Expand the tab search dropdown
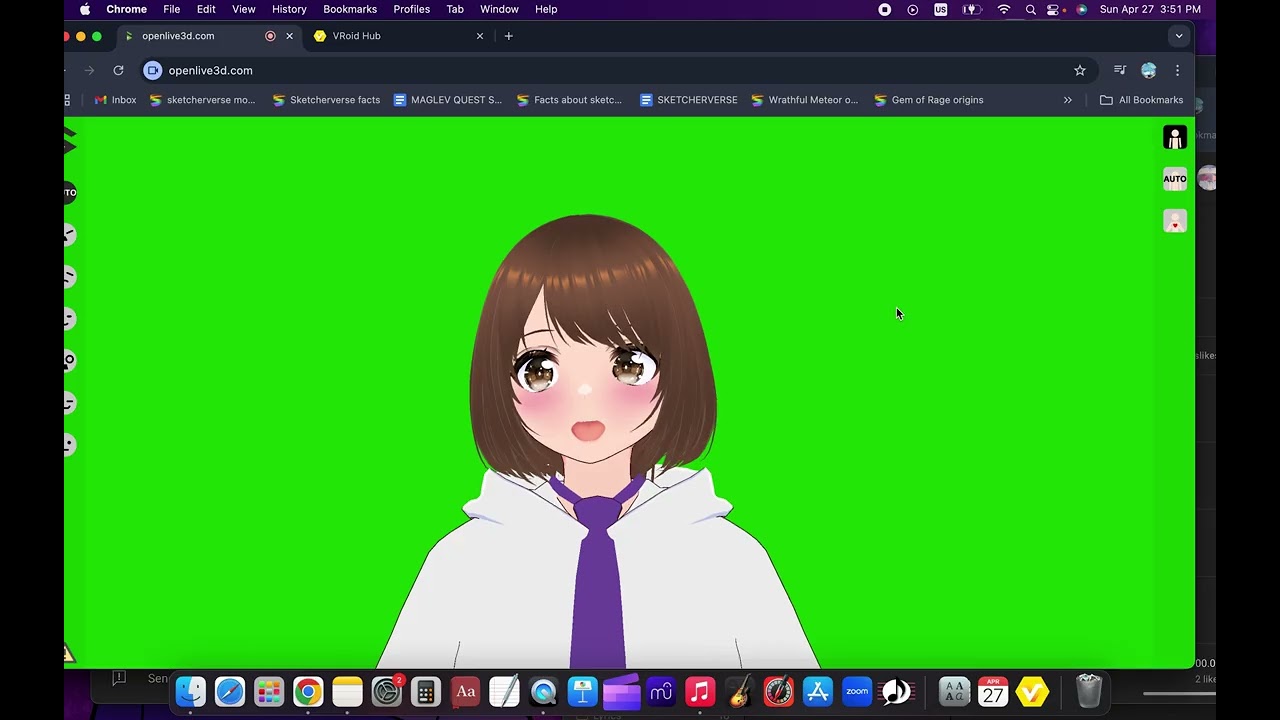Screen dimensions: 1280x720 [x=1179, y=36]
